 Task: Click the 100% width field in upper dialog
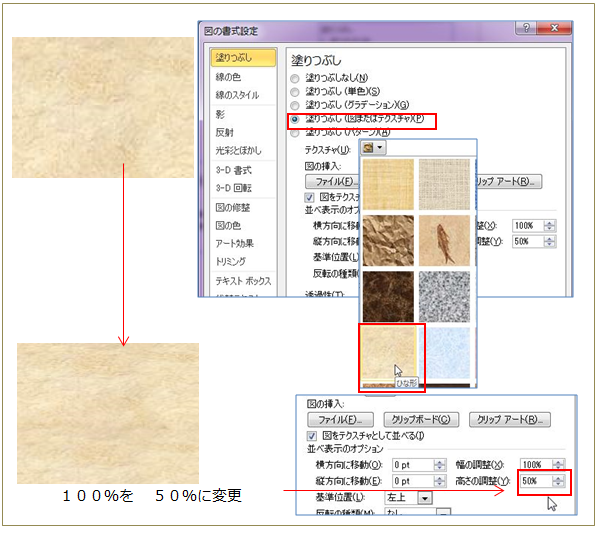(x=528, y=226)
